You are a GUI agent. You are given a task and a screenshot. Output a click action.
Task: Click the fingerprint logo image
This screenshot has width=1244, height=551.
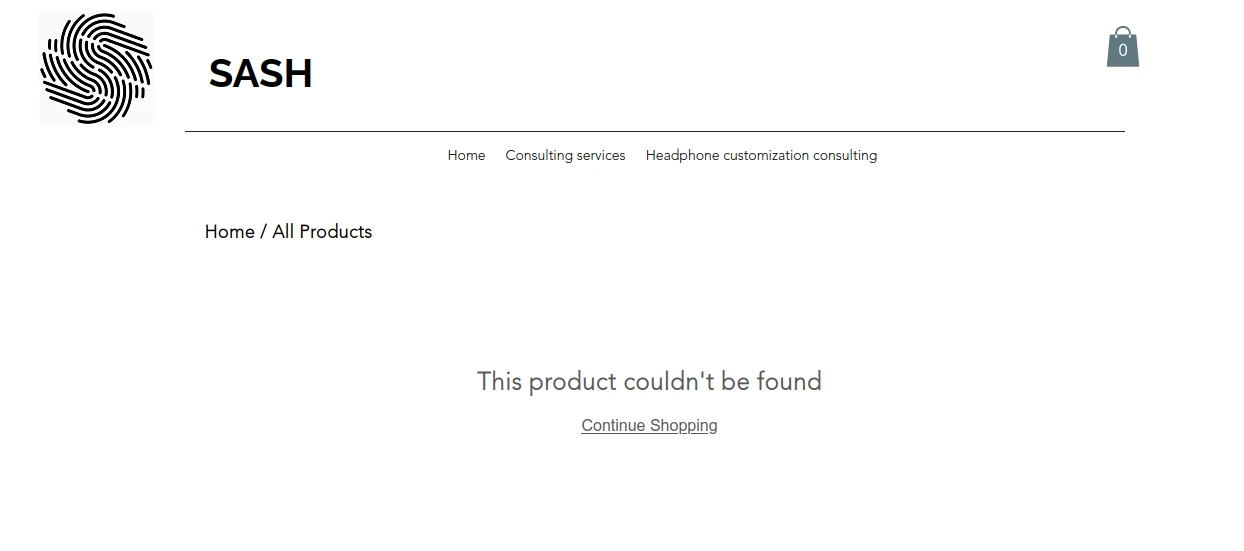click(96, 69)
